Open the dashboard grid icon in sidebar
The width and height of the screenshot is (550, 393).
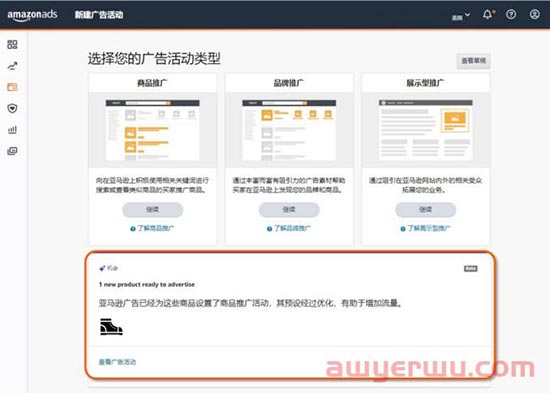click(x=12, y=45)
